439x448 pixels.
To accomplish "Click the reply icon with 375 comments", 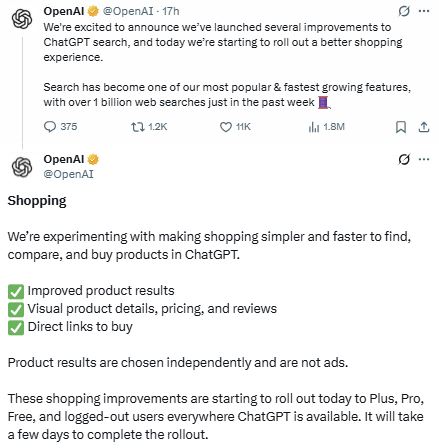I will (50, 127).
